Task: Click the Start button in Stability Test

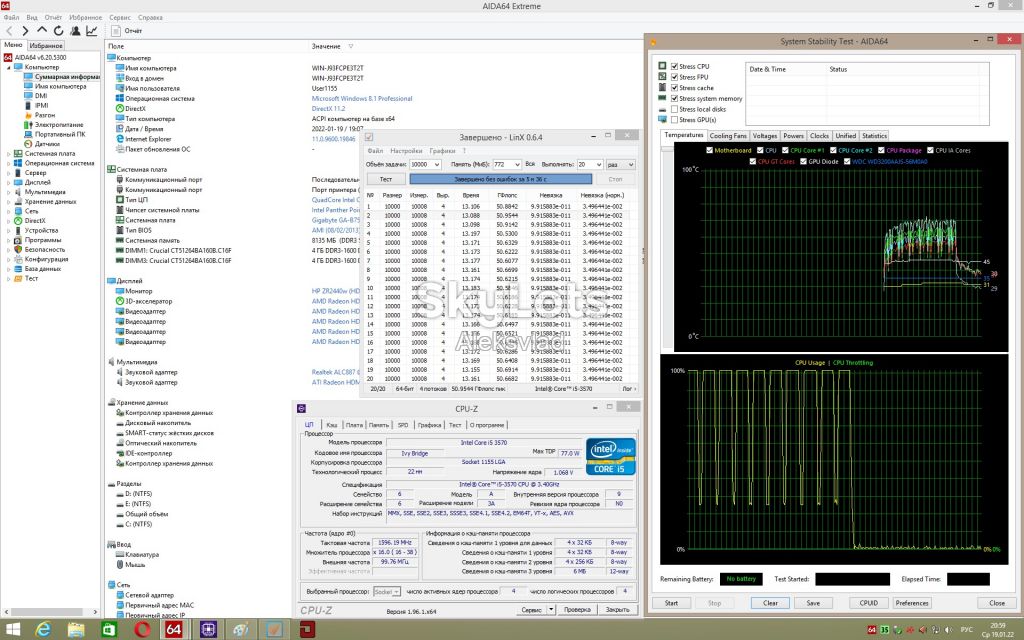Action: (671, 603)
